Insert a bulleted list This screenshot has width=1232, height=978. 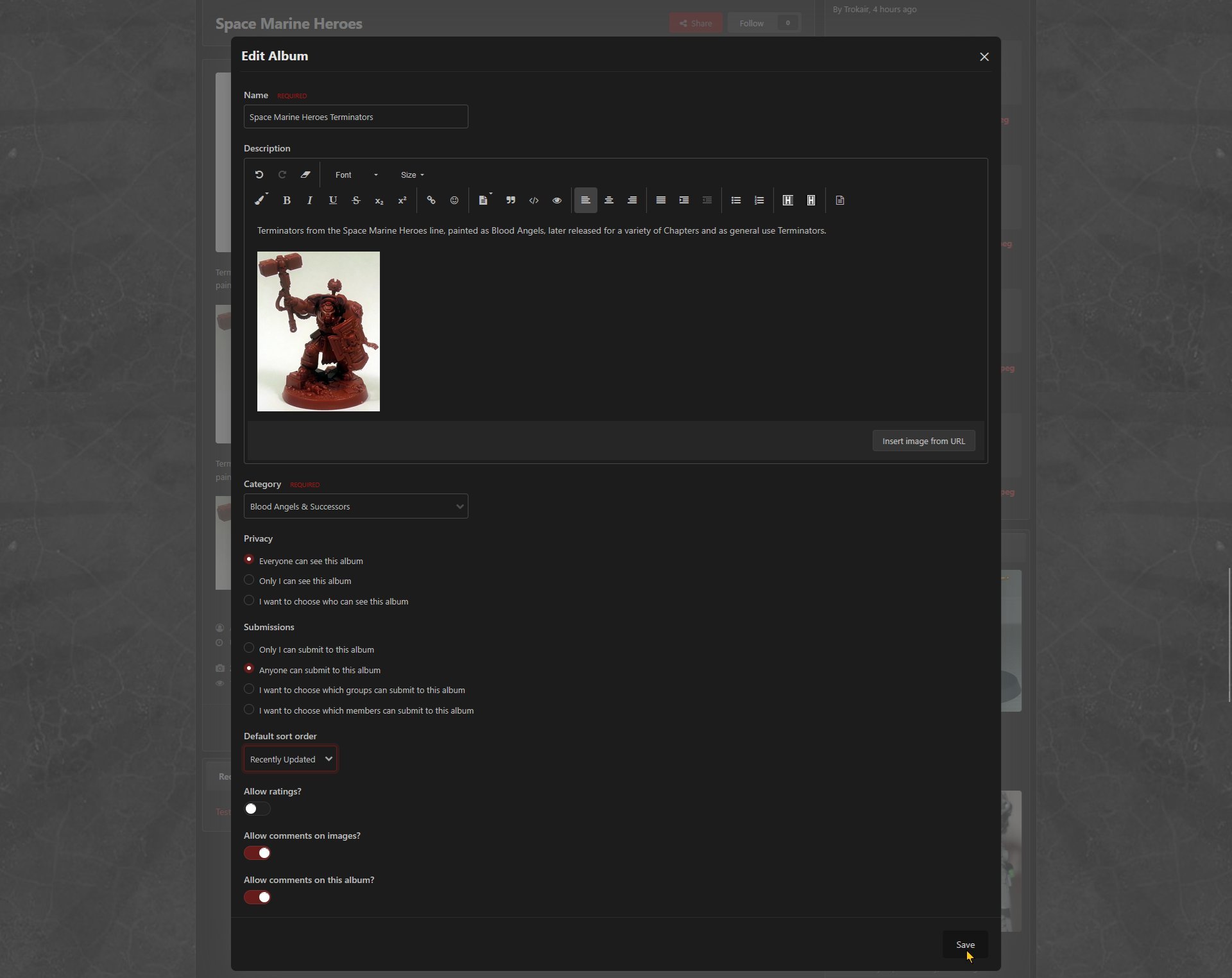click(736, 200)
